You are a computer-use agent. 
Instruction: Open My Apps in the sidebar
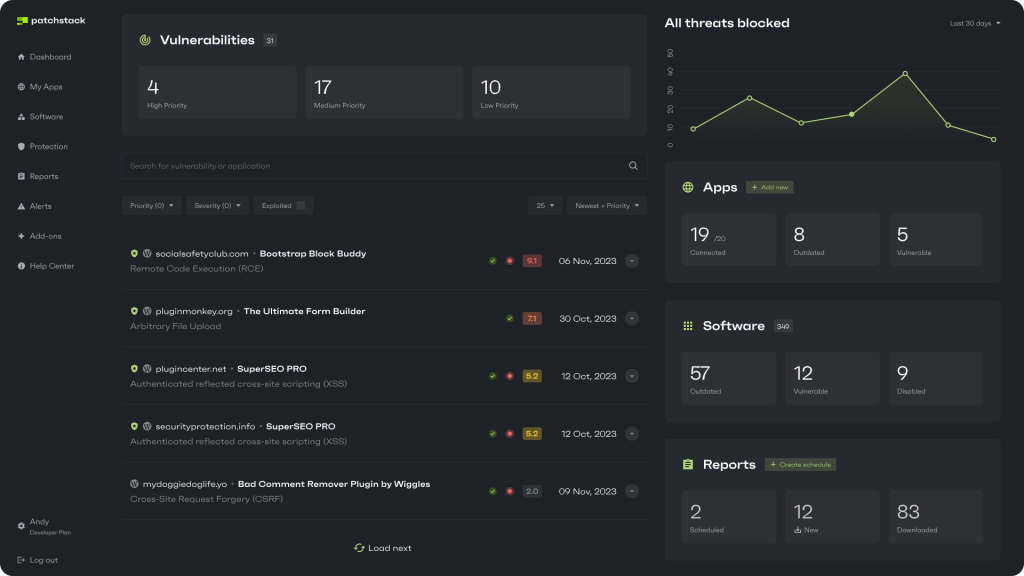[45, 87]
